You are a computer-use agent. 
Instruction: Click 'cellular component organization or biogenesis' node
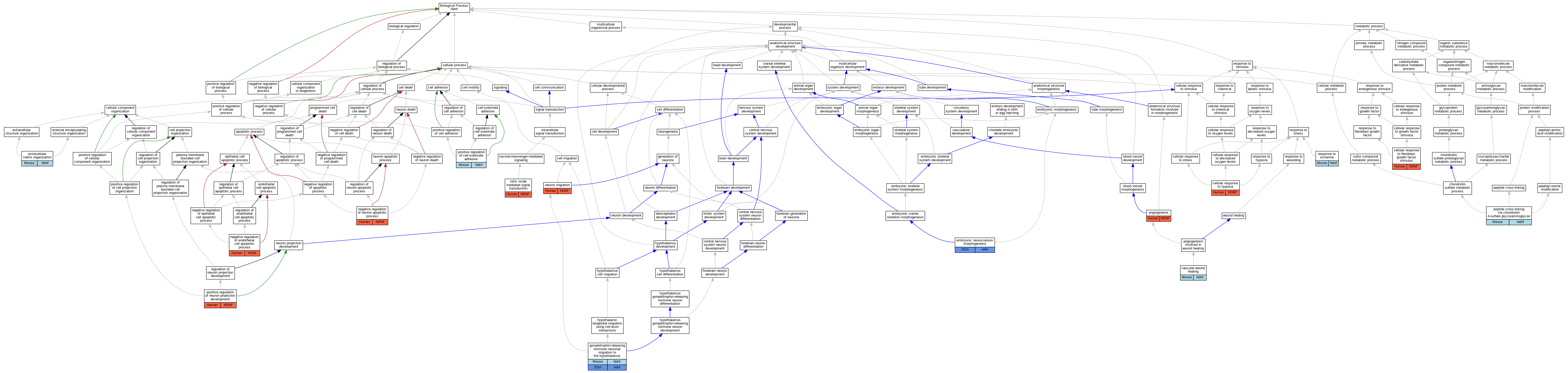pos(306,88)
